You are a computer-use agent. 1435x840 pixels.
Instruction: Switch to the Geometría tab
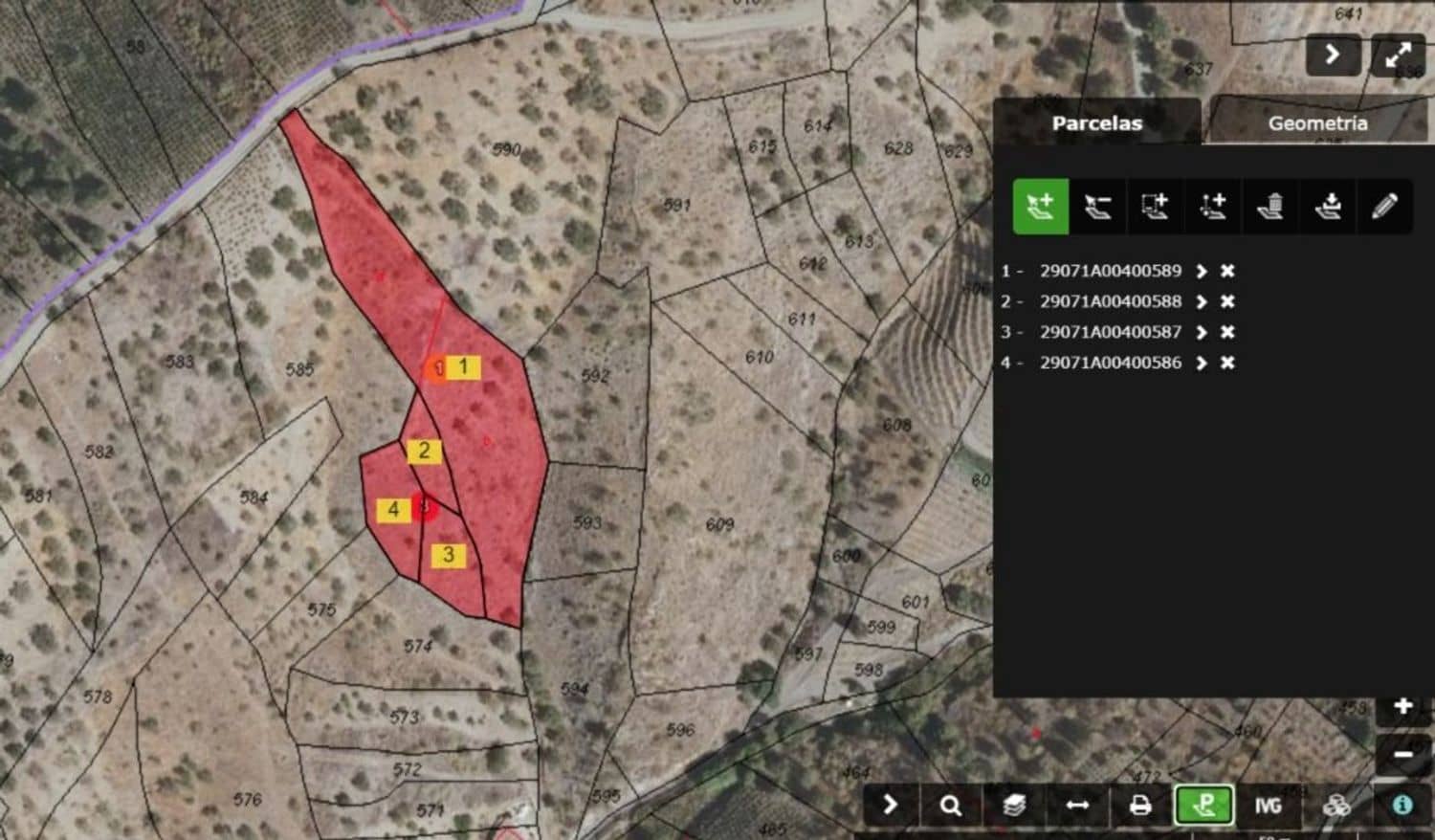pos(1317,122)
